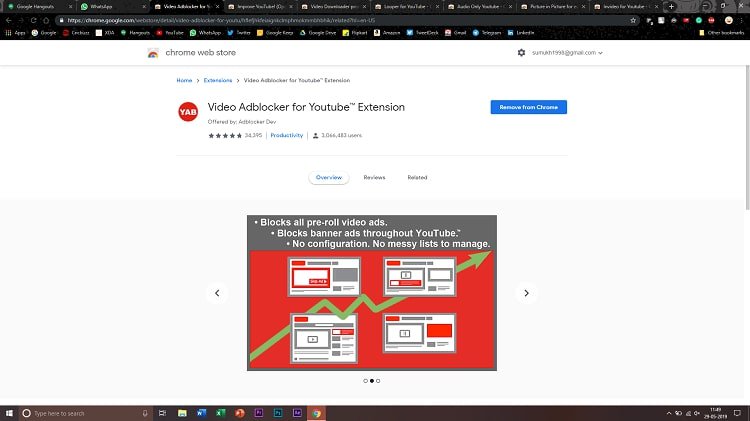Click the taskbar search box
The image size is (750, 421).
[x=86, y=413]
